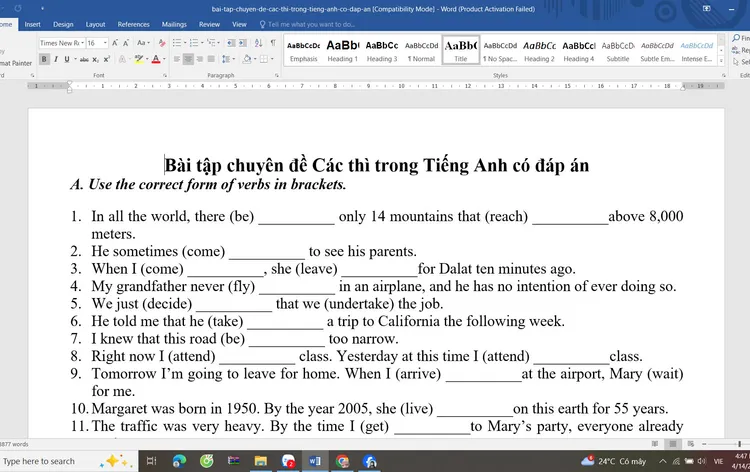Click the Bullets list icon
Image resolution: width=750 pixels, height=472 pixels.
point(176,43)
